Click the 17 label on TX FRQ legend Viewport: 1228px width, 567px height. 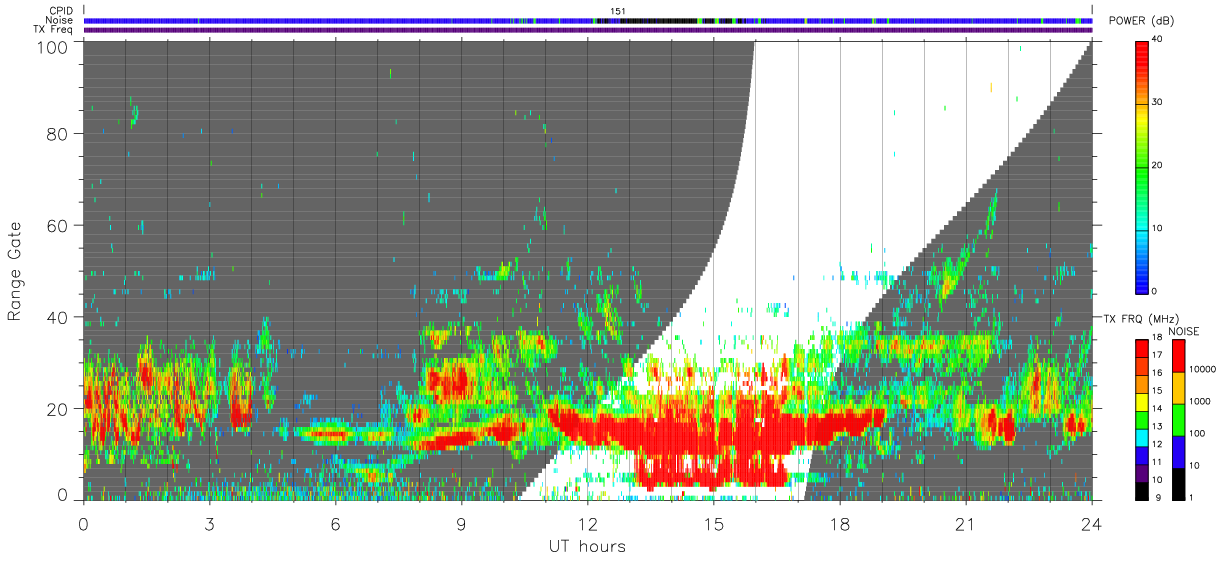[1158, 355]
